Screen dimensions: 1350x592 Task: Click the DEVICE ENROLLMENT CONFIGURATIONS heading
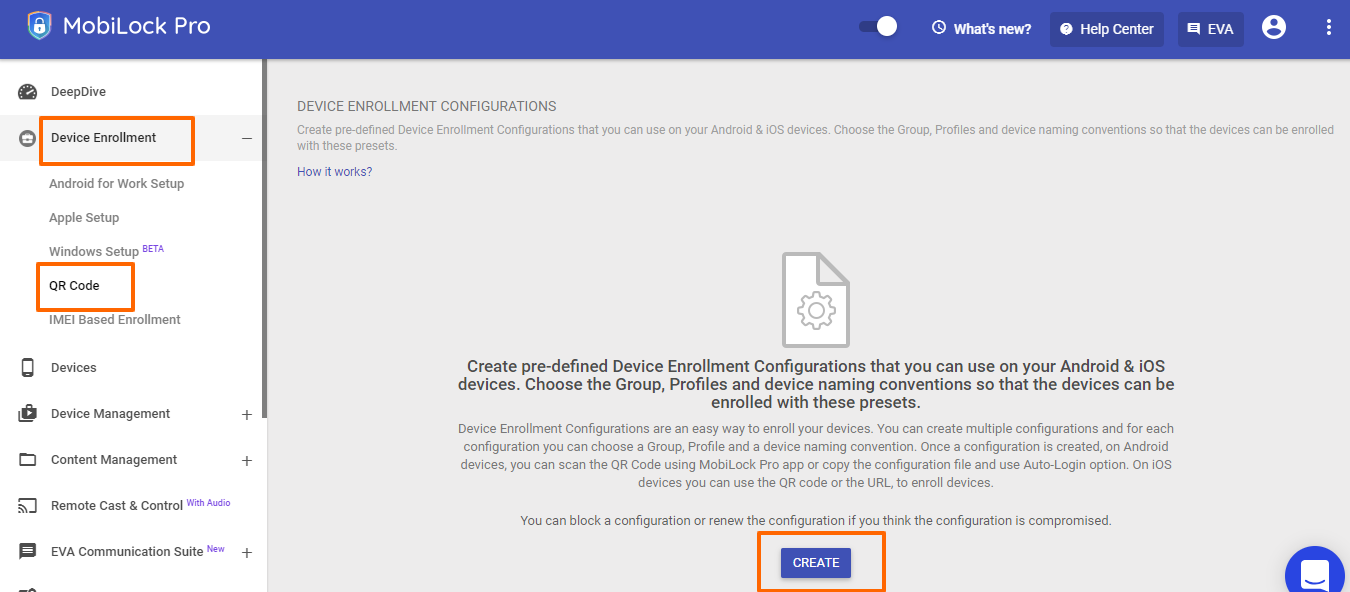(427, 106)
